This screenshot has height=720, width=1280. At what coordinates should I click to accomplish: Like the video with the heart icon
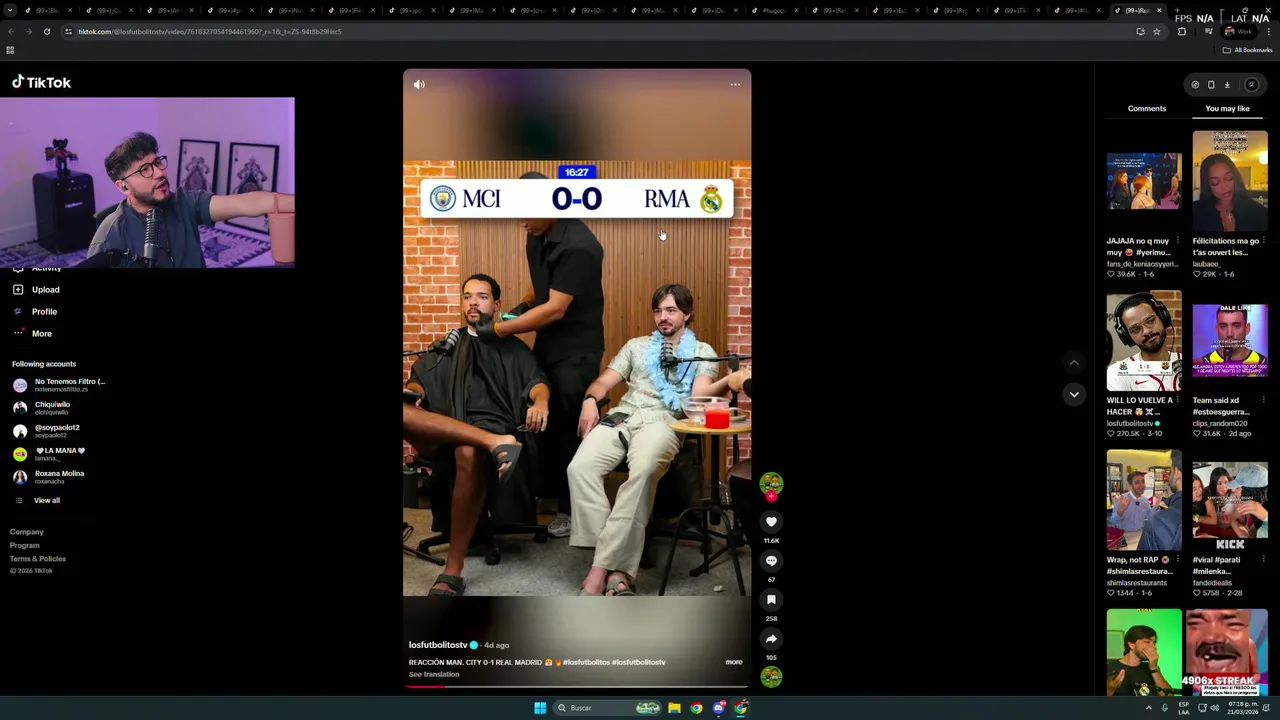pyautogui.click(x=771, y=521)
